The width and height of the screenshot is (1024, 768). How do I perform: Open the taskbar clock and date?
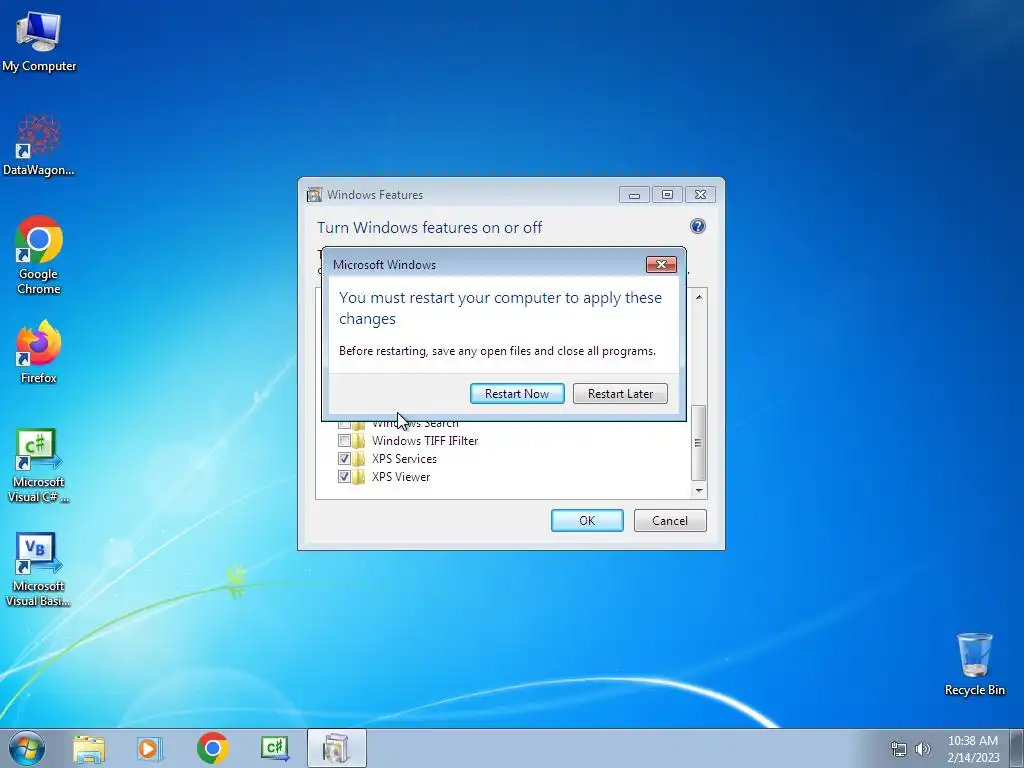(972, 748)
